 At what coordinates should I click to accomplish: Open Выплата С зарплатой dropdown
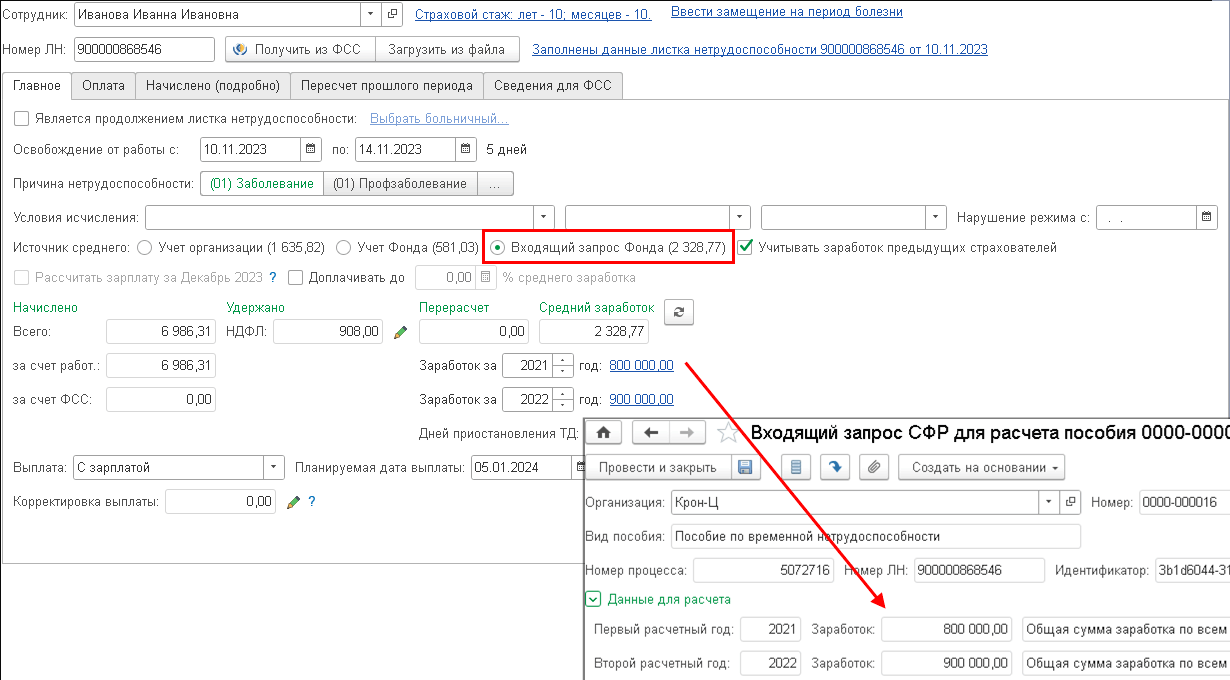pos(274,467)
